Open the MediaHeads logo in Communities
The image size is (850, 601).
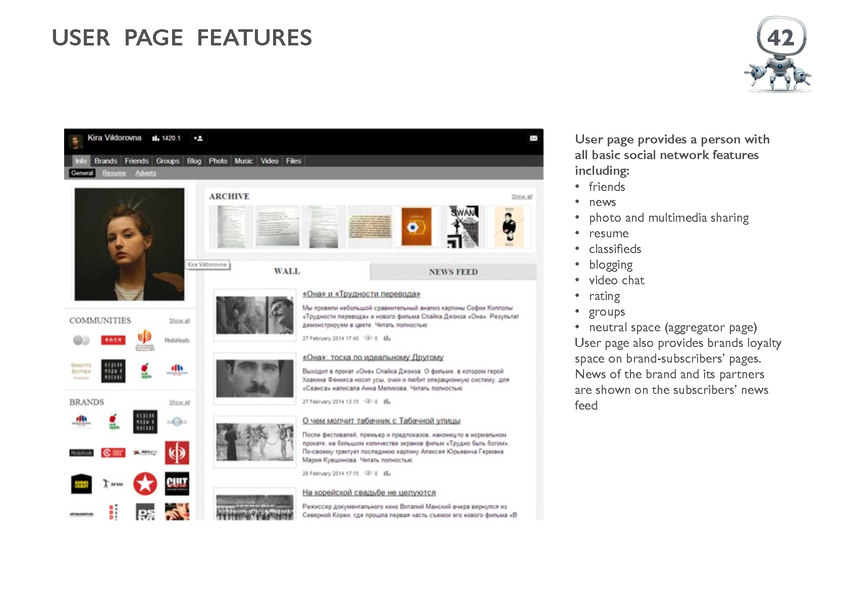click(177, 340)
